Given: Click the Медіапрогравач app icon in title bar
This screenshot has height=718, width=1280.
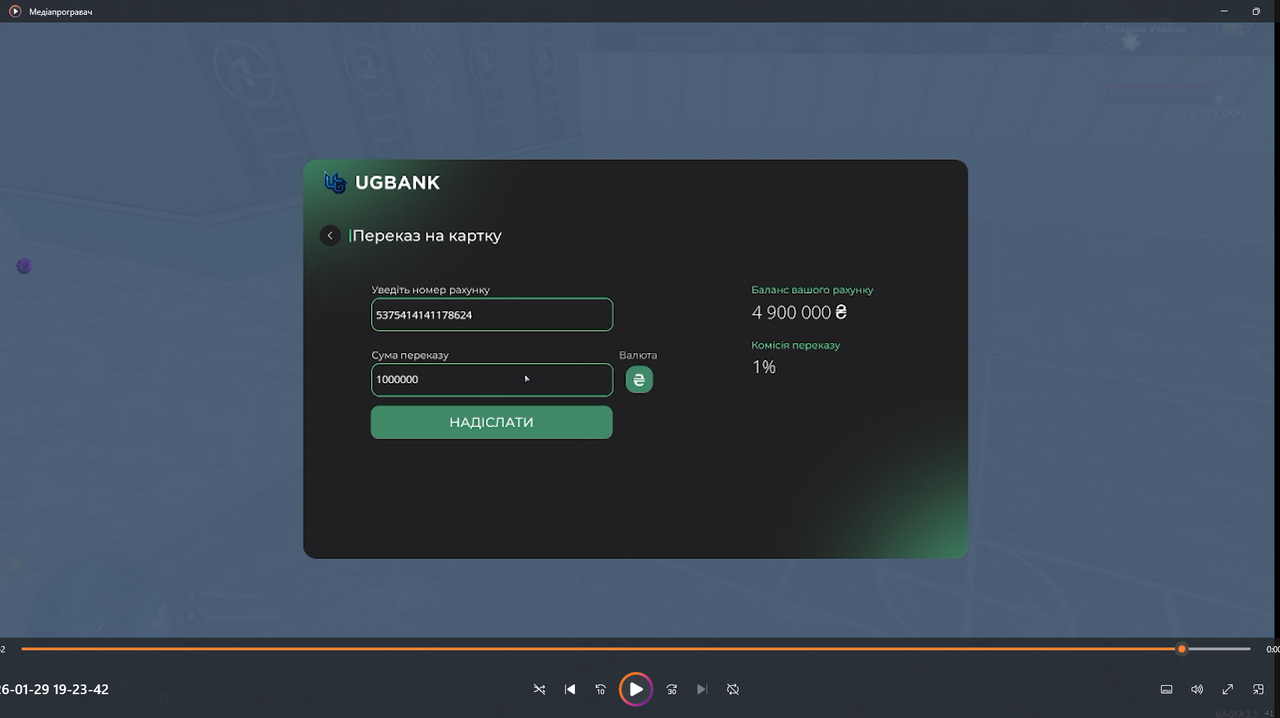Looking at the screenshot, I should click(x=15, y=11).
